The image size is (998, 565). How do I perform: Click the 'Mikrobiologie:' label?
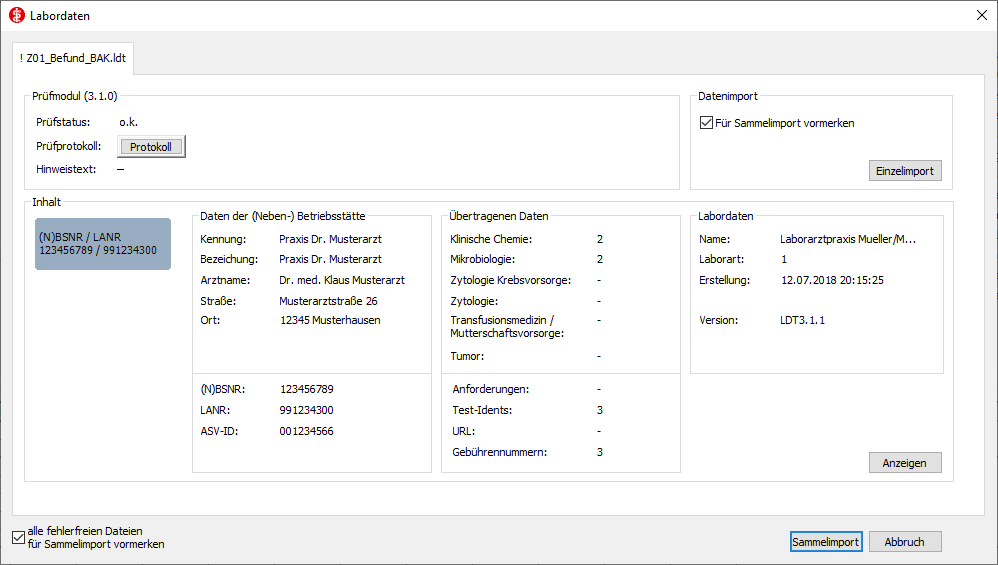coord(482,259)
